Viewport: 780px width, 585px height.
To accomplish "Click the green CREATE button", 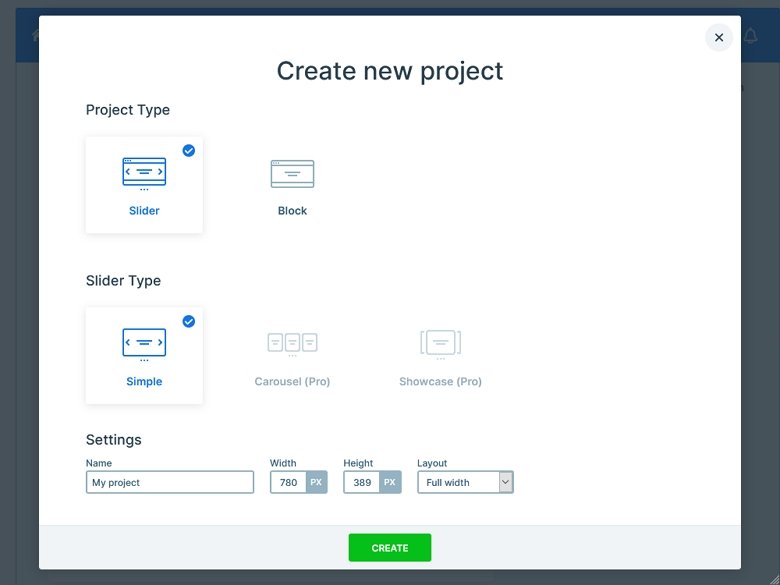I will pos(390,548).
